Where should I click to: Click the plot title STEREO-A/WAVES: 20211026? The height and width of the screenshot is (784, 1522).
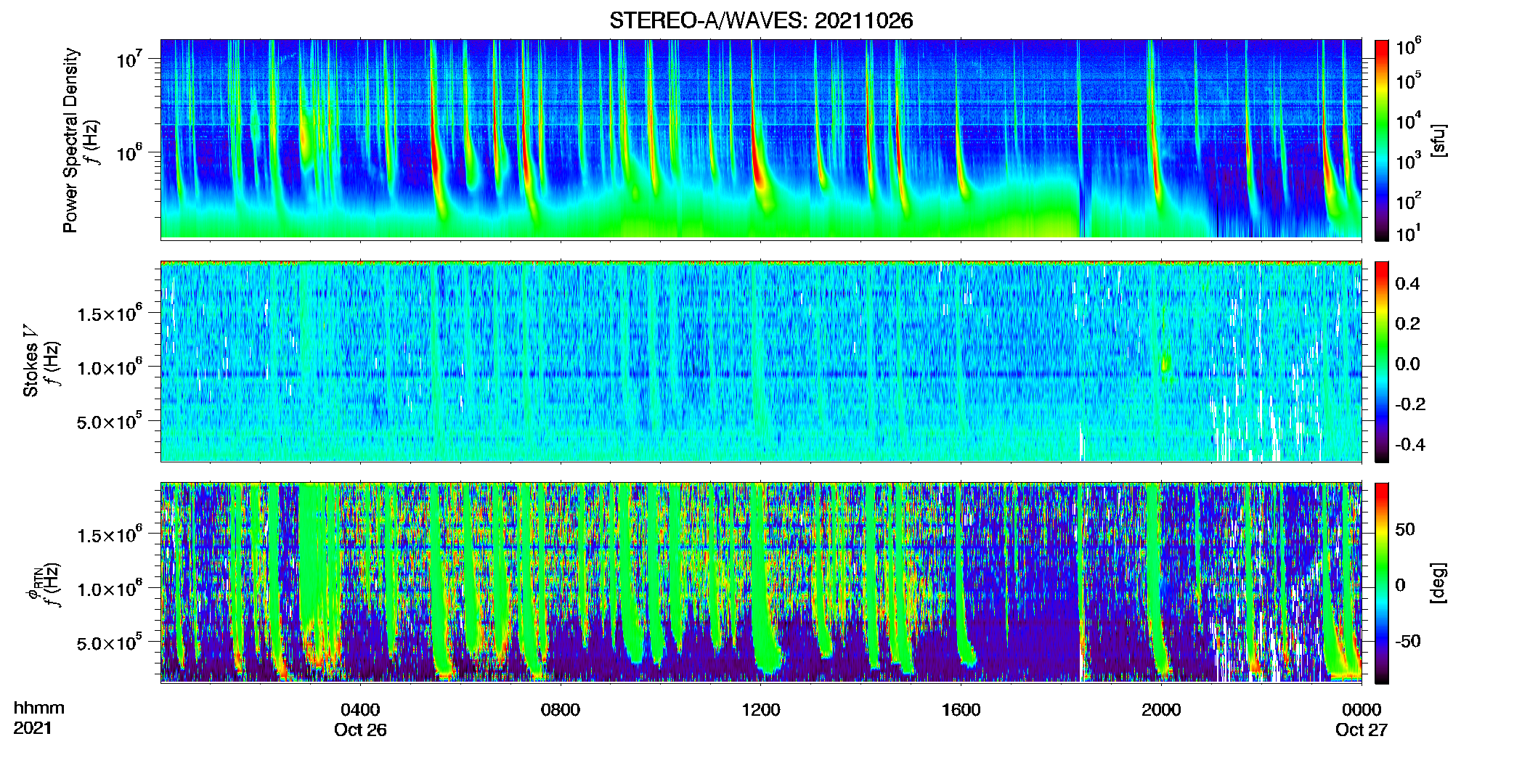(x=761, y=21)
